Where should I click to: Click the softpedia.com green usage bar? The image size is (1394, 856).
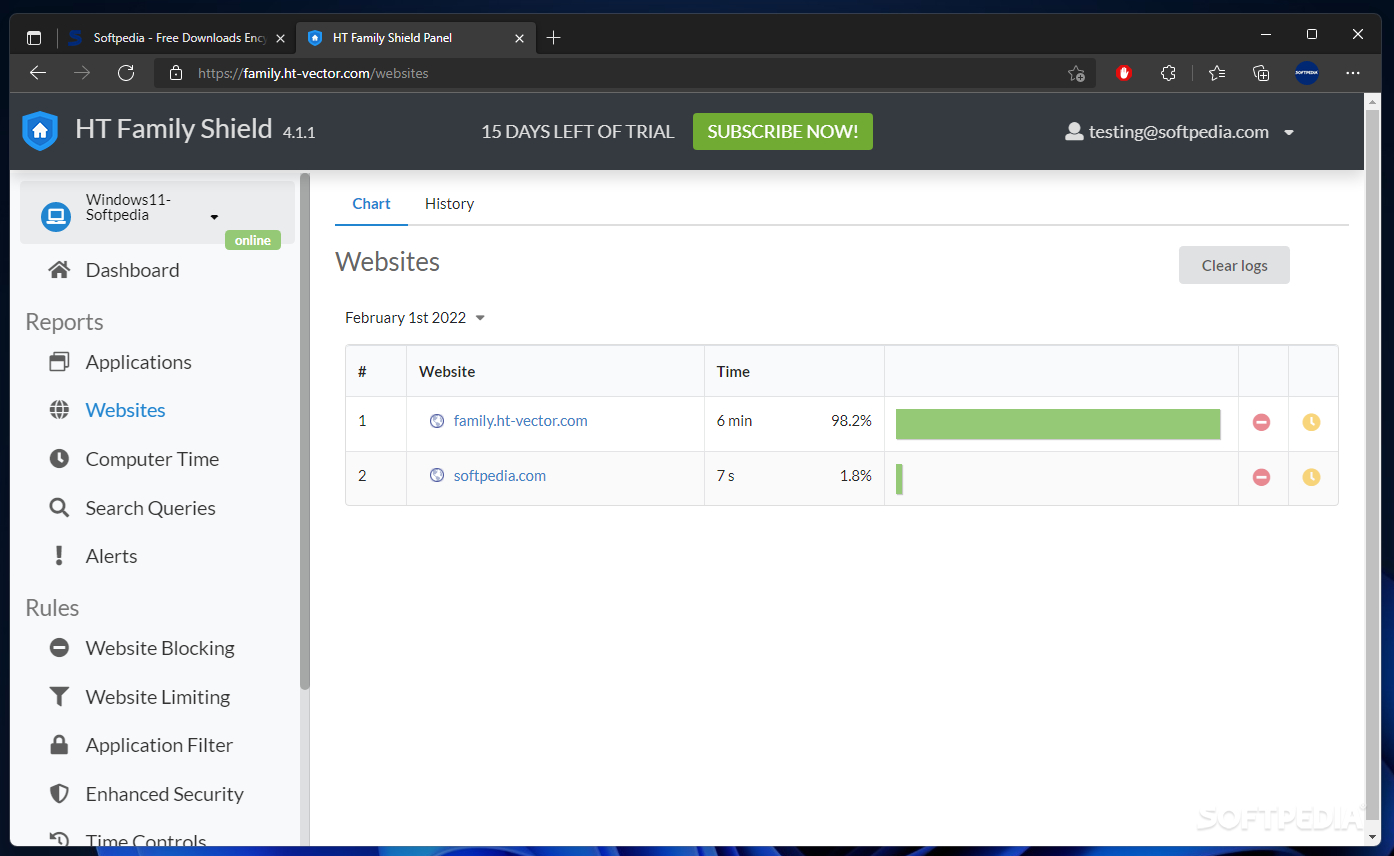click(x=899, y=479)
